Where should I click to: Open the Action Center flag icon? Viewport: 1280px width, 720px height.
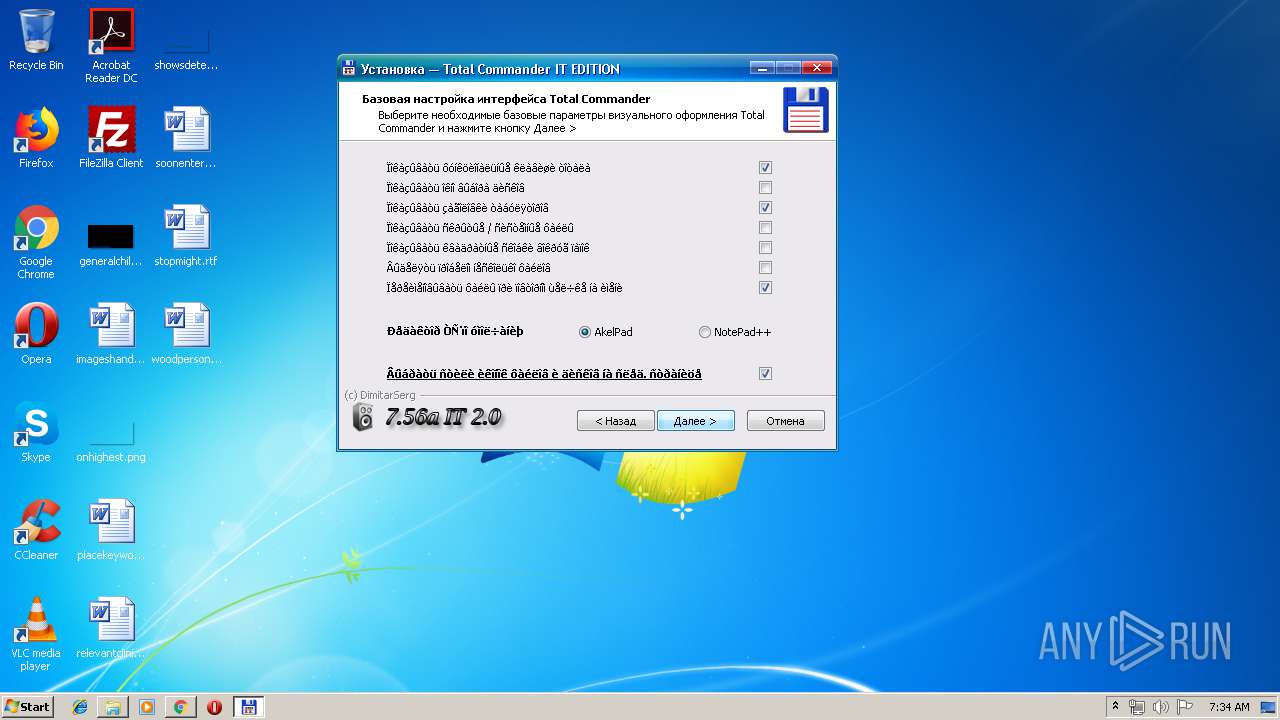pyautogui.click(x=1184, y=707)
